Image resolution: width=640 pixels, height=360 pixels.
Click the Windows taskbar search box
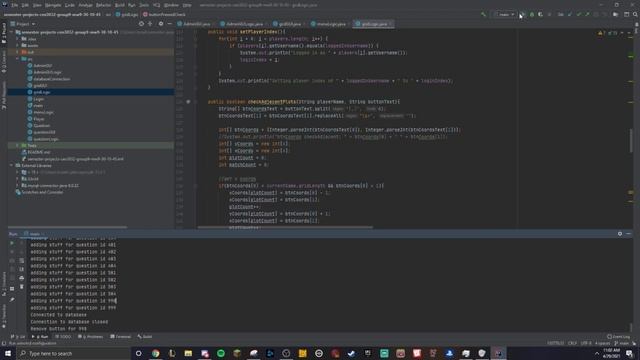[x=73, y=353]
